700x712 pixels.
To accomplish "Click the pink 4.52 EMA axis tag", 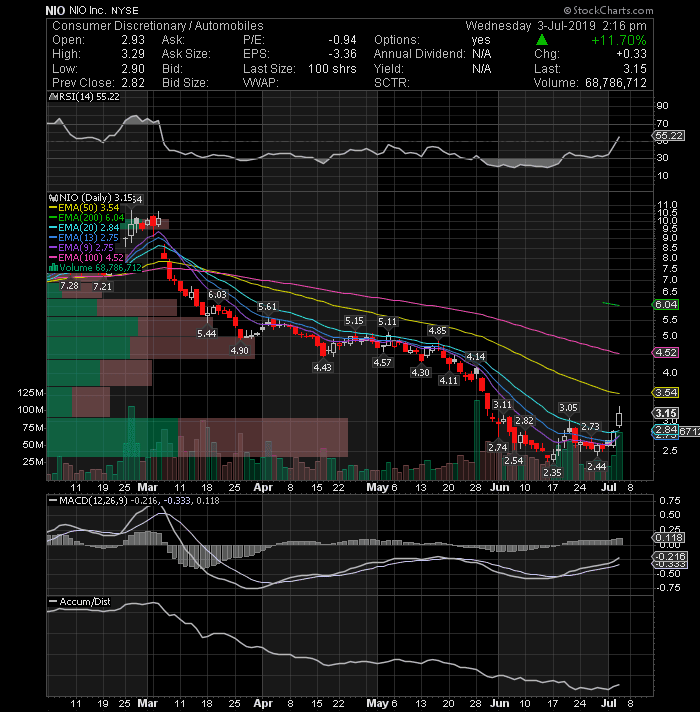I will (665, 352).
